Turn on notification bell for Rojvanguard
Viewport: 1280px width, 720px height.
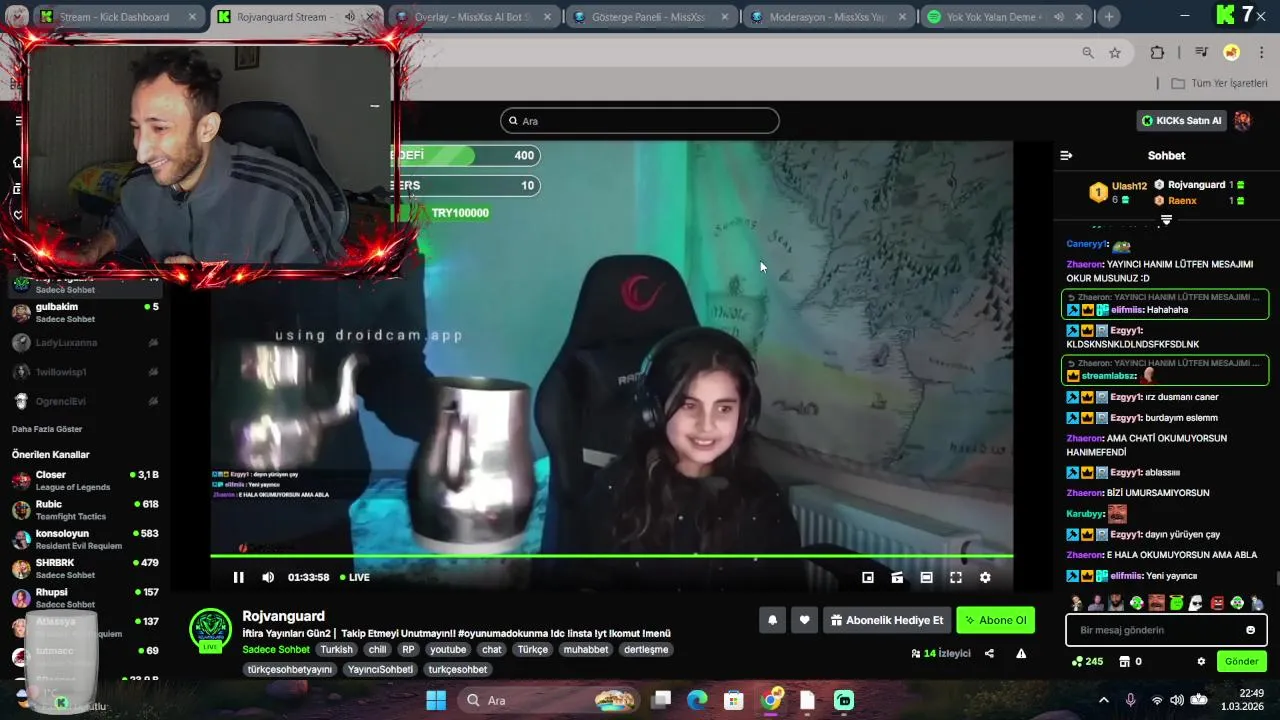coord(772,620)
